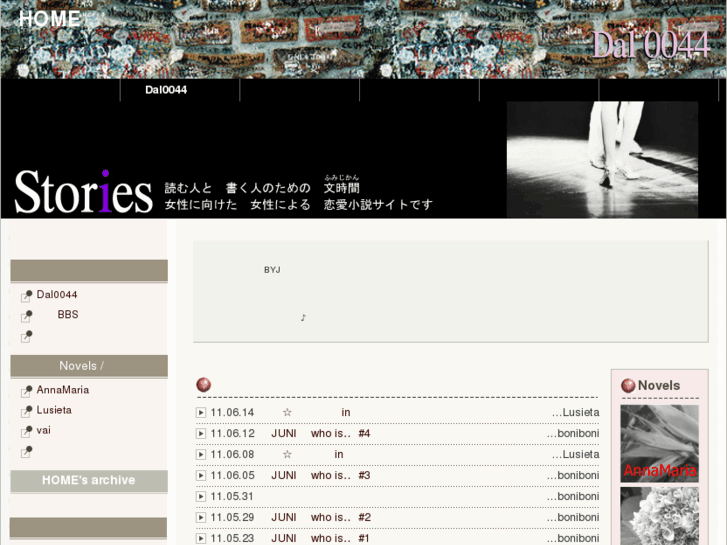727x545 pixels.
Task: Click the arrow icon of the 11.05.23 entry
Action: (201, 538)
